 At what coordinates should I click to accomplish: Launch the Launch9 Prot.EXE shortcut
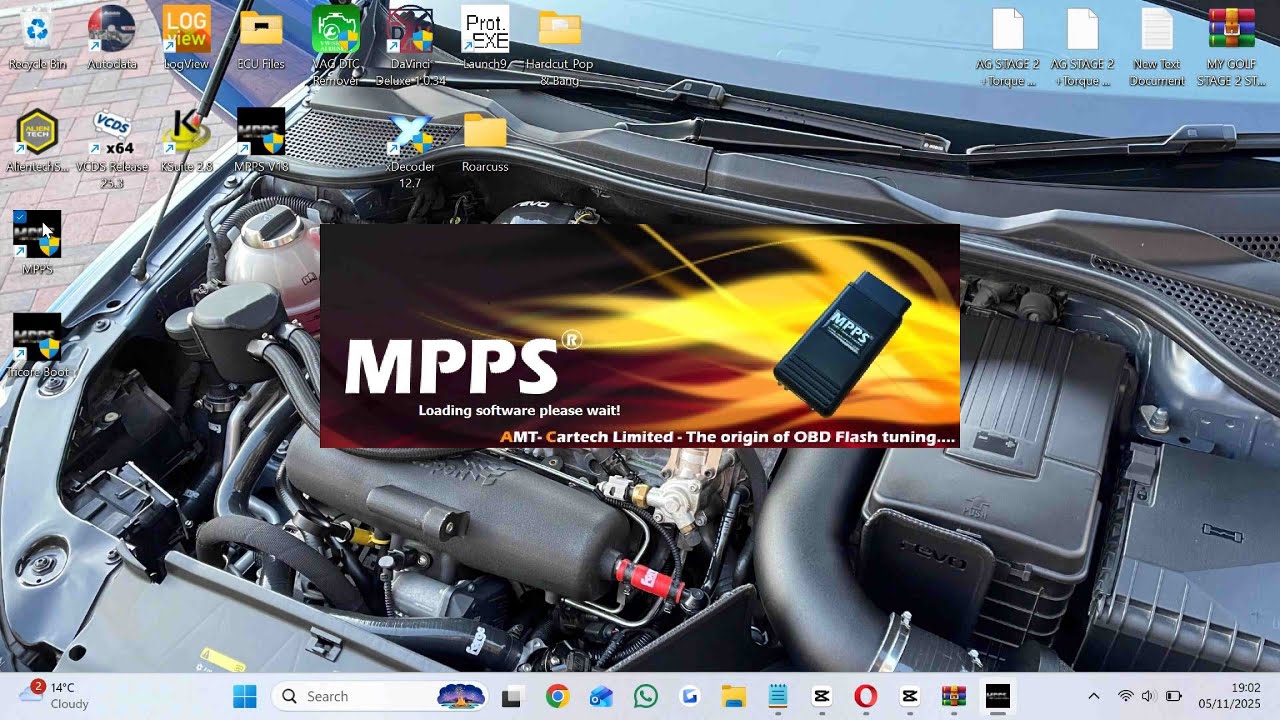(x=485, y=38)
